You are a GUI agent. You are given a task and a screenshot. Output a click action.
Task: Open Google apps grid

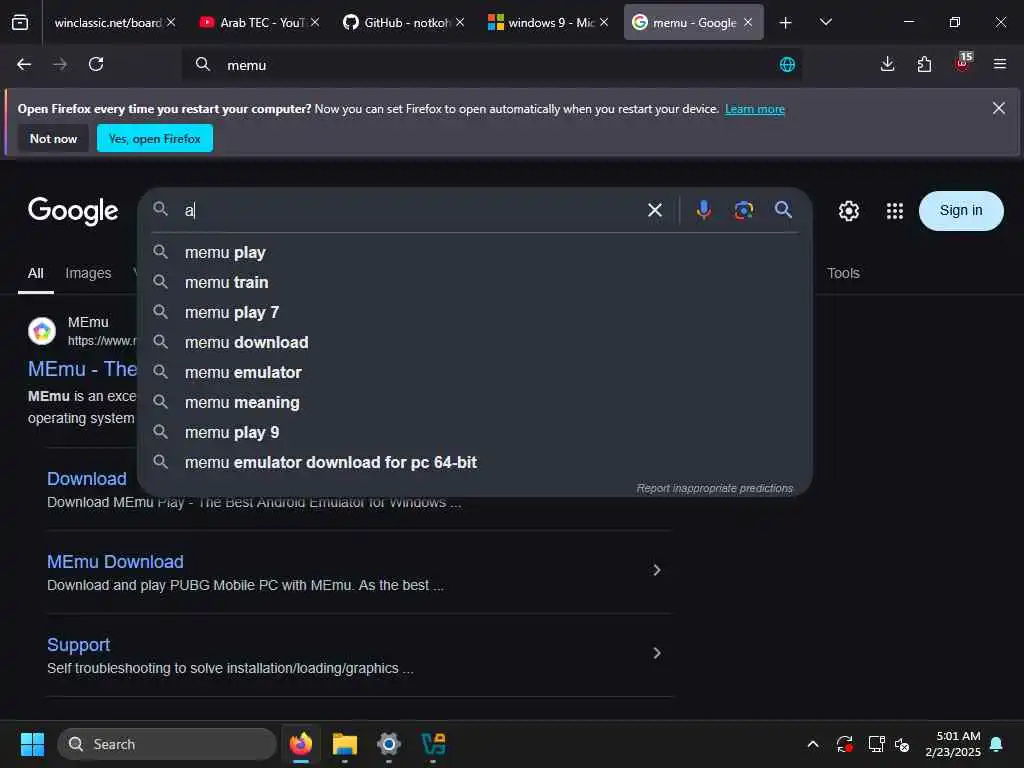click(x=894, y=211)
